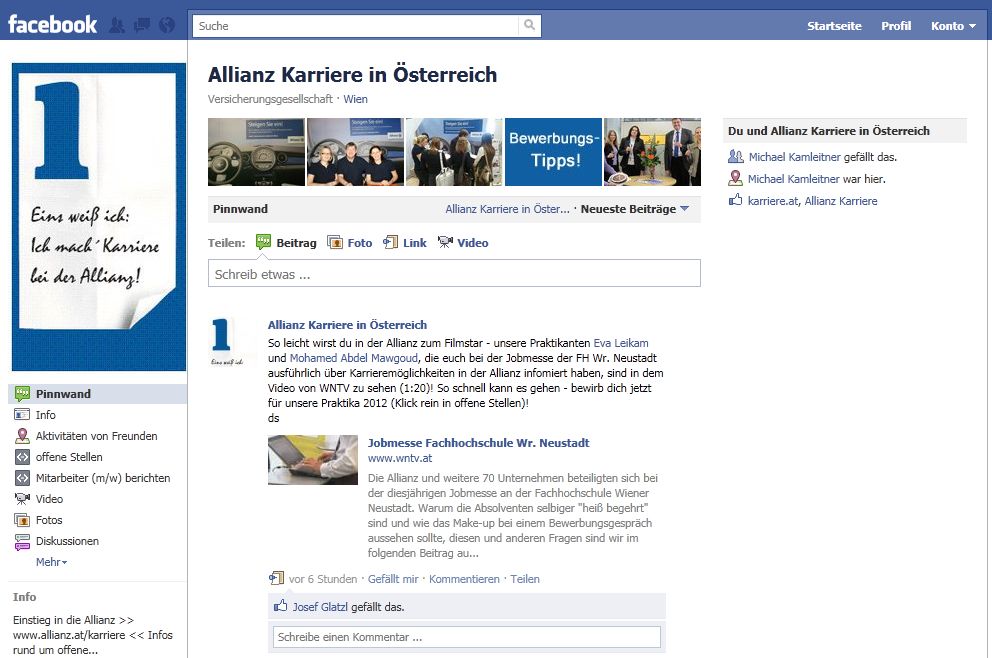Click the Diskussionen sidebar icon
Screen dimensions: 992x658
coord(22,541)
